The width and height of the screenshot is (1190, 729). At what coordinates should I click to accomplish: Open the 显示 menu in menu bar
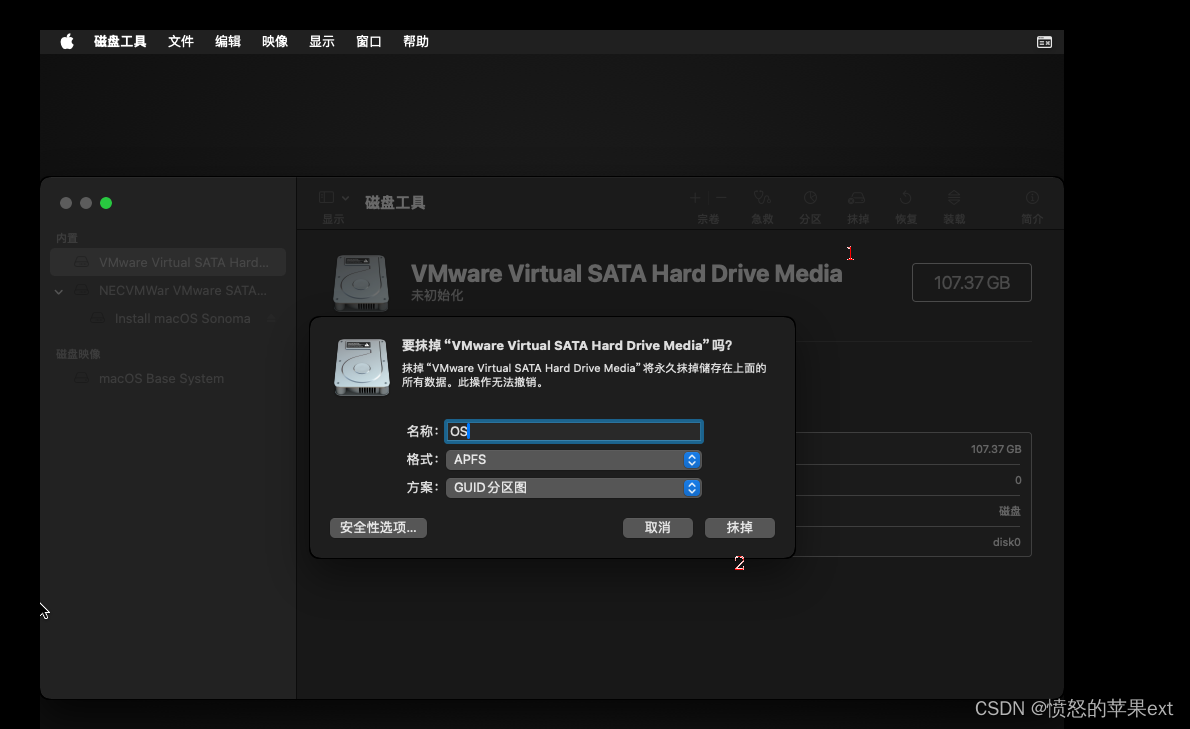click(x=322, y=42)
